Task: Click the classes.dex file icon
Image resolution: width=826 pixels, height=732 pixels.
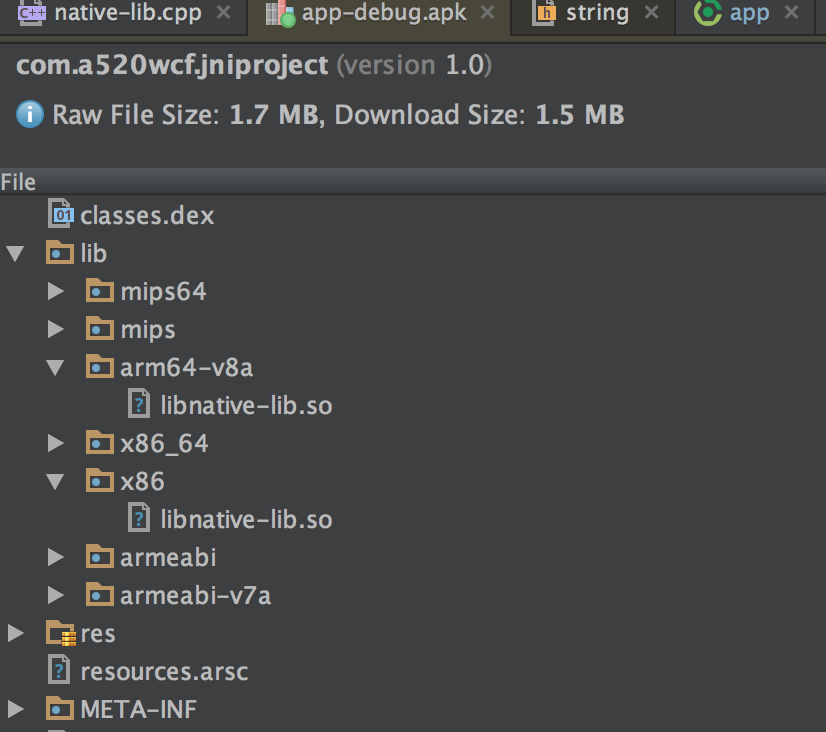Action: click(x=61, y=215)
